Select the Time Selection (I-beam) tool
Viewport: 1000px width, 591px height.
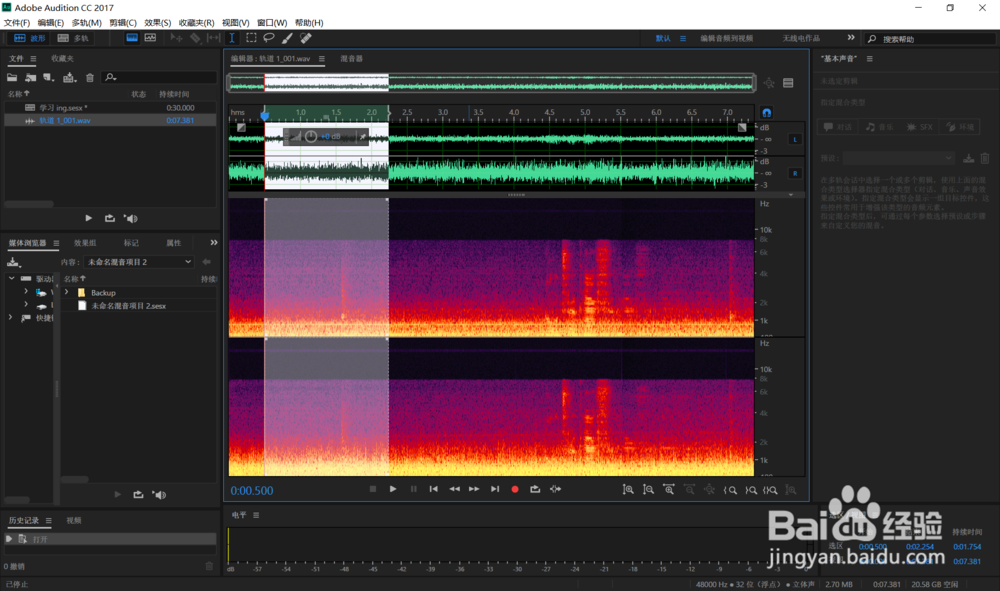pyautogui.click(x=232, y=38)
